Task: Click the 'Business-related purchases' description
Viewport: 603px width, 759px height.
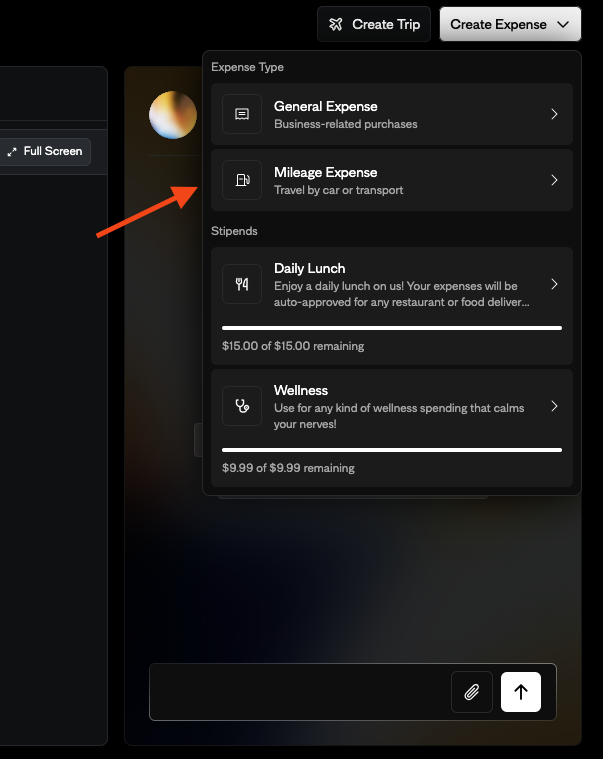Action: pos(346,124)
